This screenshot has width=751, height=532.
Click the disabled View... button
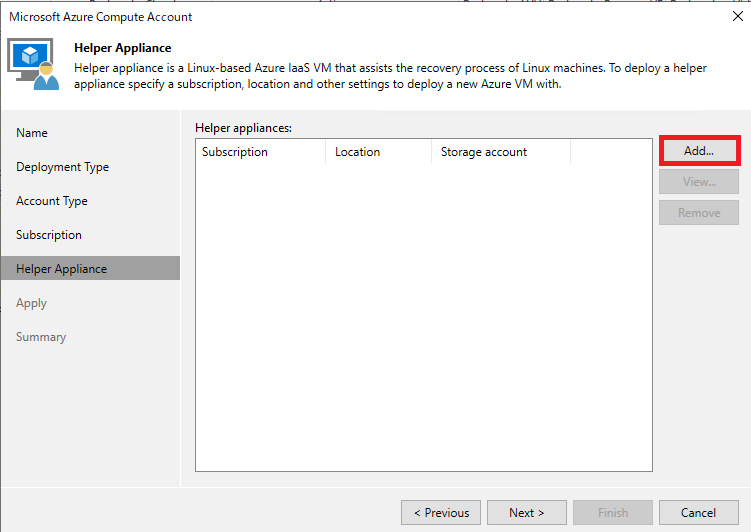pyautogui.click(x=699, y=182)
